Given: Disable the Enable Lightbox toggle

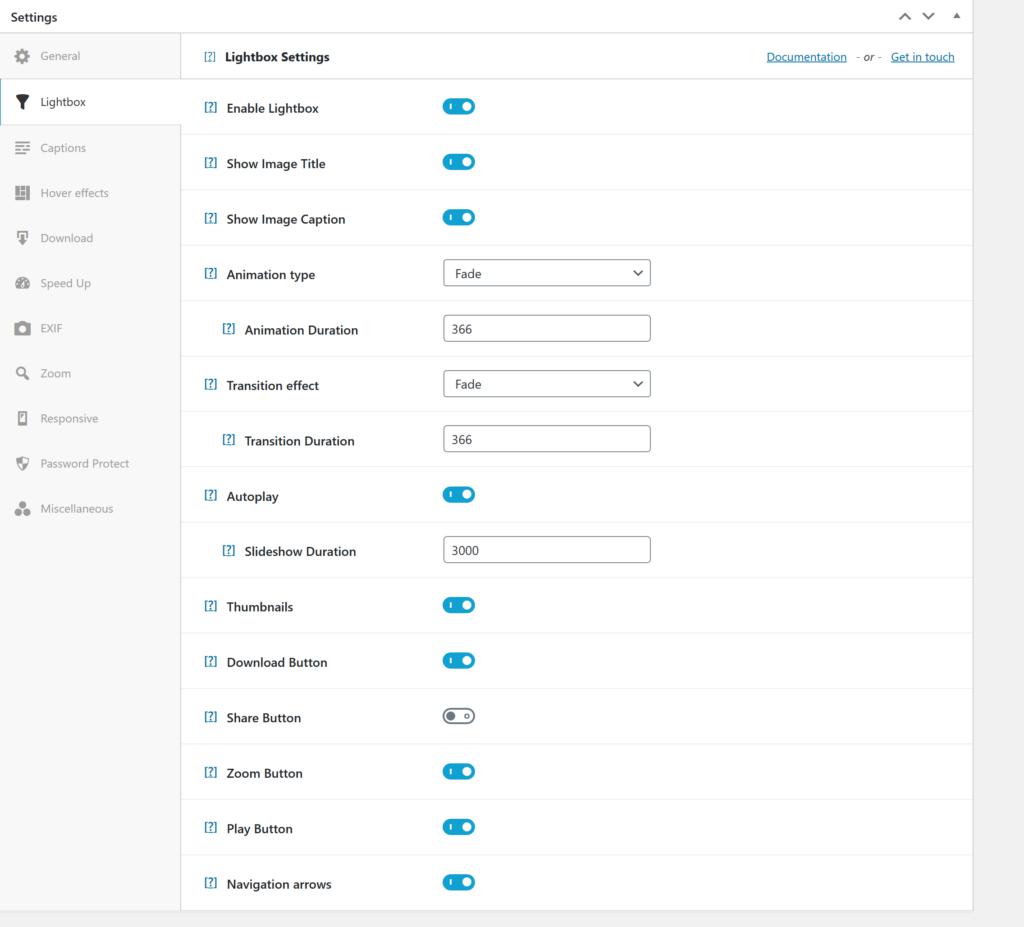Looking at the screenshot, I should (458, 106).
